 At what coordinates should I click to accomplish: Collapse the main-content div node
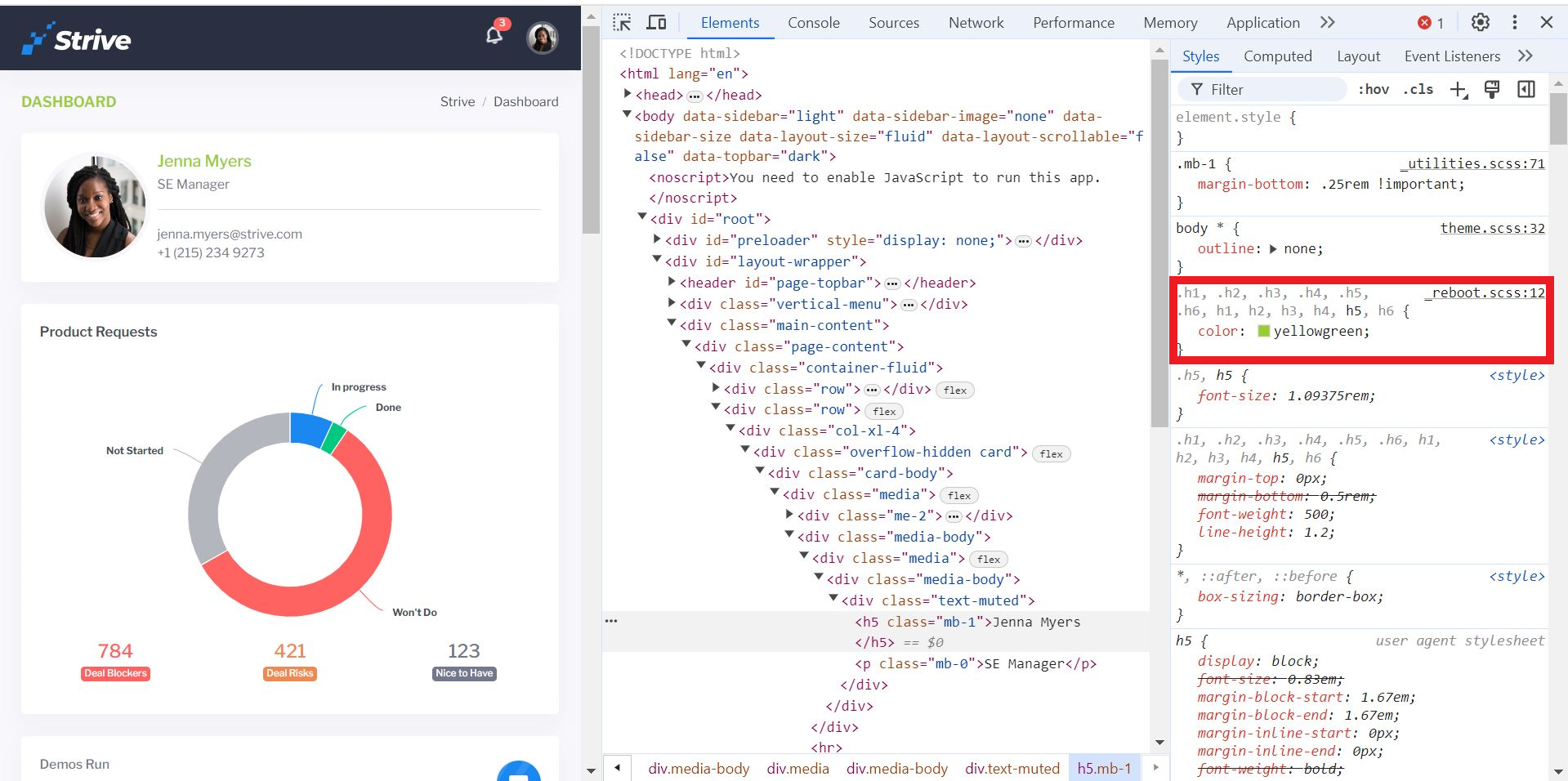pyautogui.click(x=672, y=324)
